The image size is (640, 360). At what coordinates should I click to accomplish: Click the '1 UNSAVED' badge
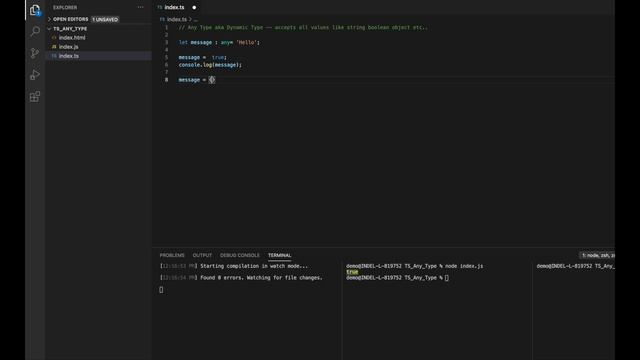pos(105,19)
